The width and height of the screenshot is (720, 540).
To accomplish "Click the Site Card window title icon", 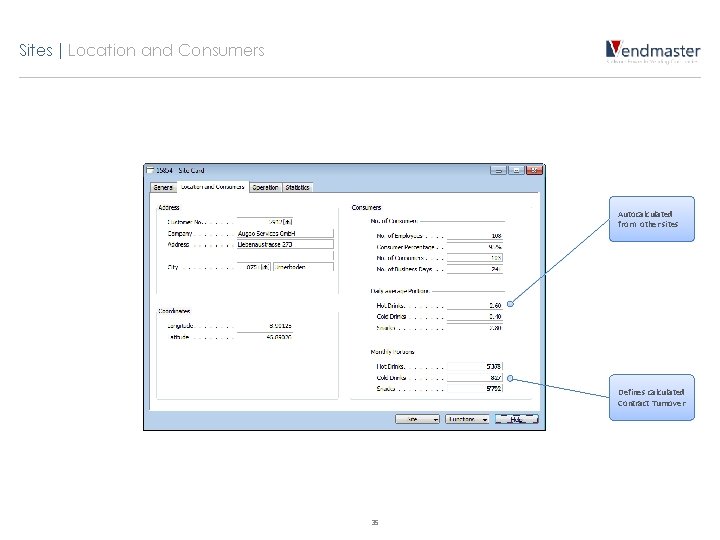I will [150, 170].
